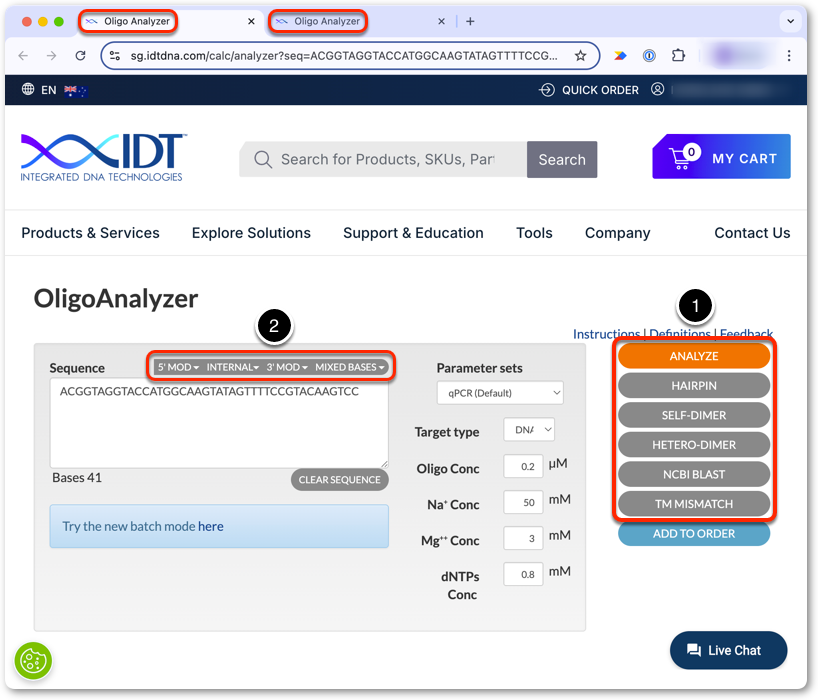Viewport: 818px width, 700px height.
Task: Open the Company menu
Action: click(x=618, y=233)
